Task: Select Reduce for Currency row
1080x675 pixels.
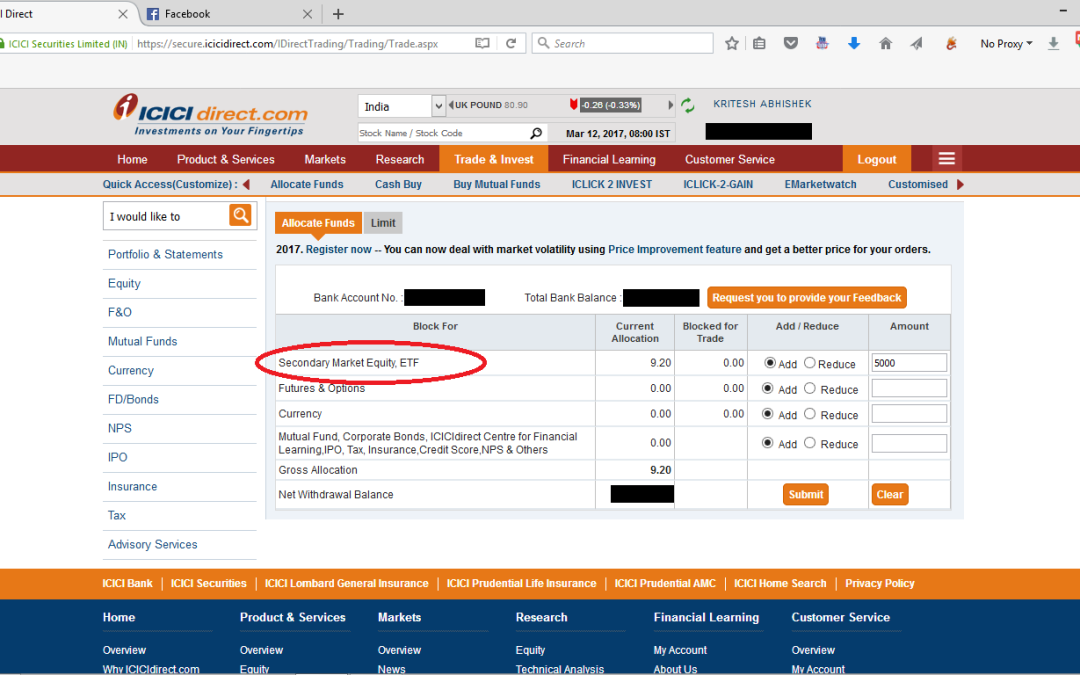Action: click(x=810, y=414)
